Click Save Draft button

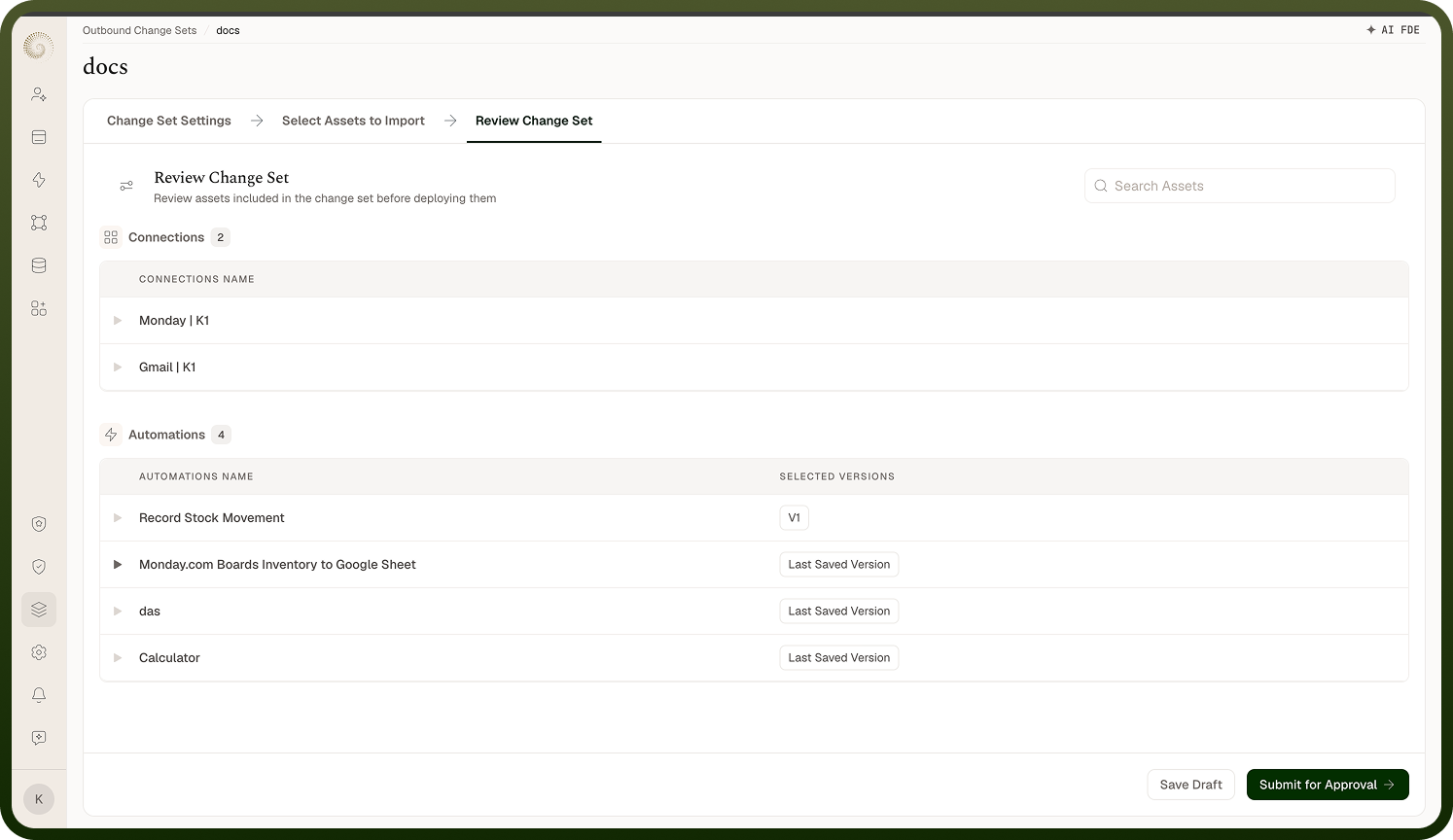[1190, 785]
